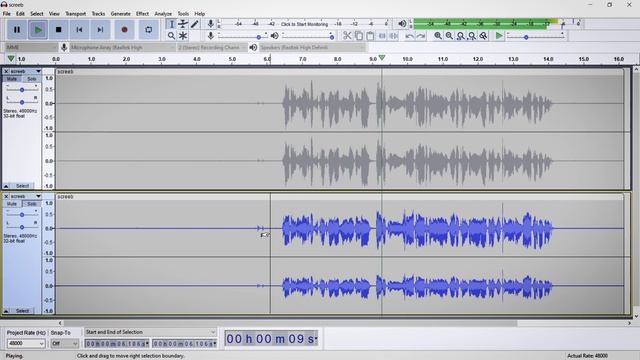
Task: Click the audio position time display
Action: 271,339
